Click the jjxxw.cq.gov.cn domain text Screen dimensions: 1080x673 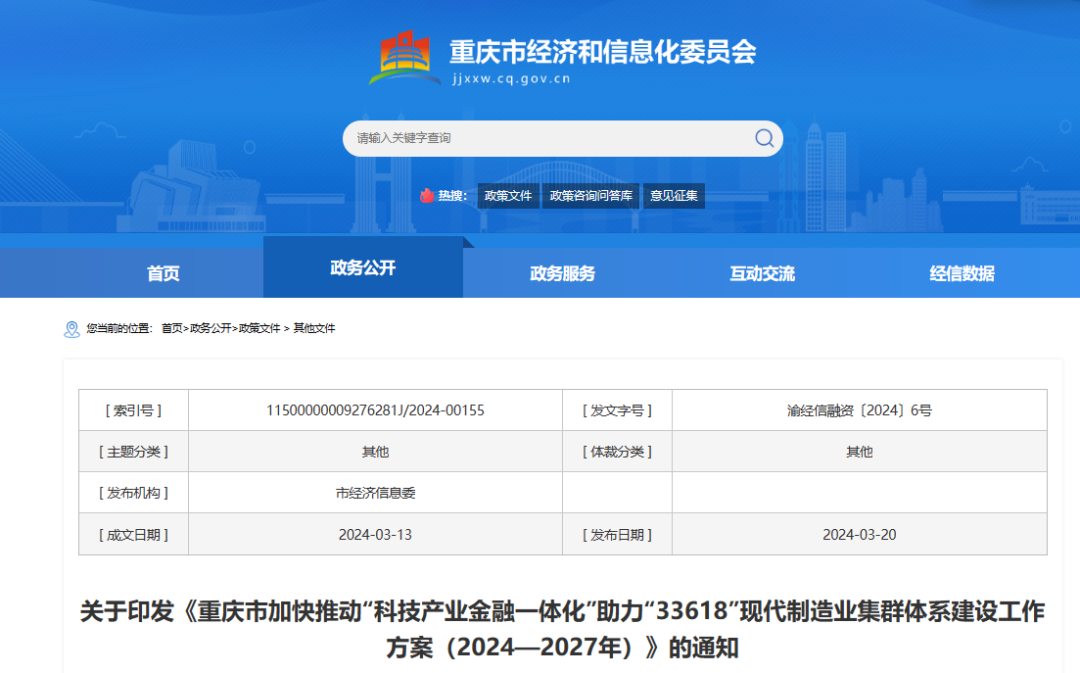tap(511, 79)
